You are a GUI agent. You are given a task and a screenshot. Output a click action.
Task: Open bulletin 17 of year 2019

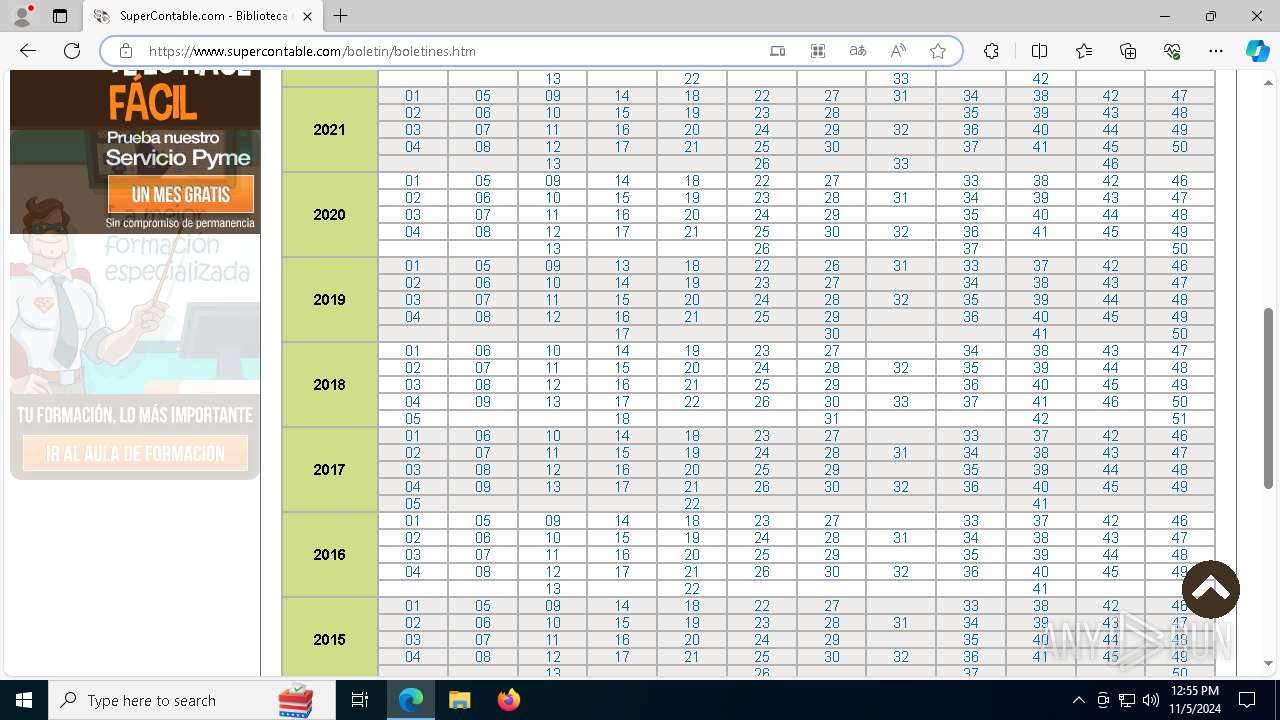tap(622, 334)
